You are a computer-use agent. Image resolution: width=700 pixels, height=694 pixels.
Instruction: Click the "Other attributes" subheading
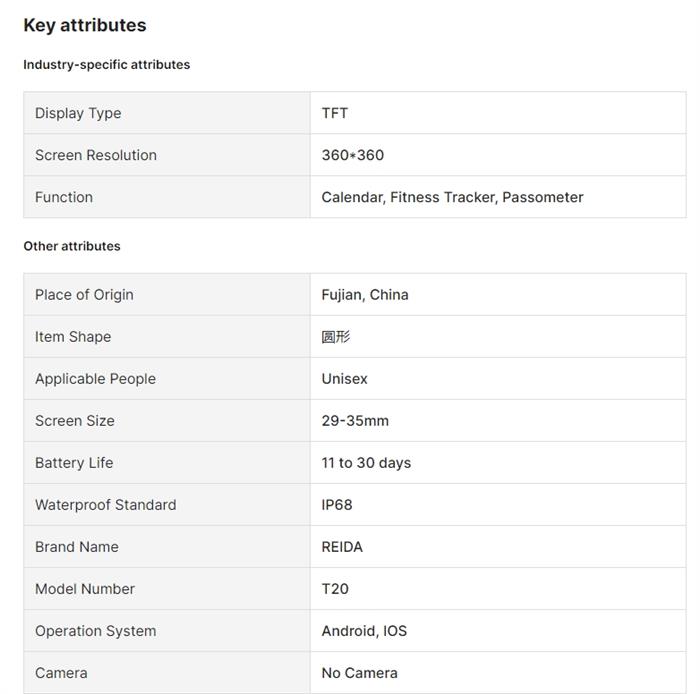72,246
